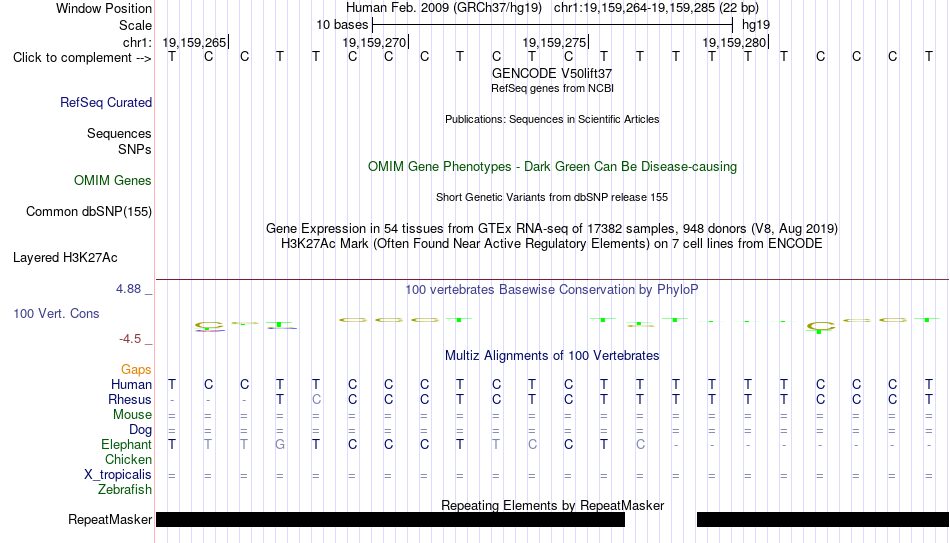The width and height of the screenshot is (950, 543).
Task: Click the 'Chicken' species label
Action: (x=128, y=459)
